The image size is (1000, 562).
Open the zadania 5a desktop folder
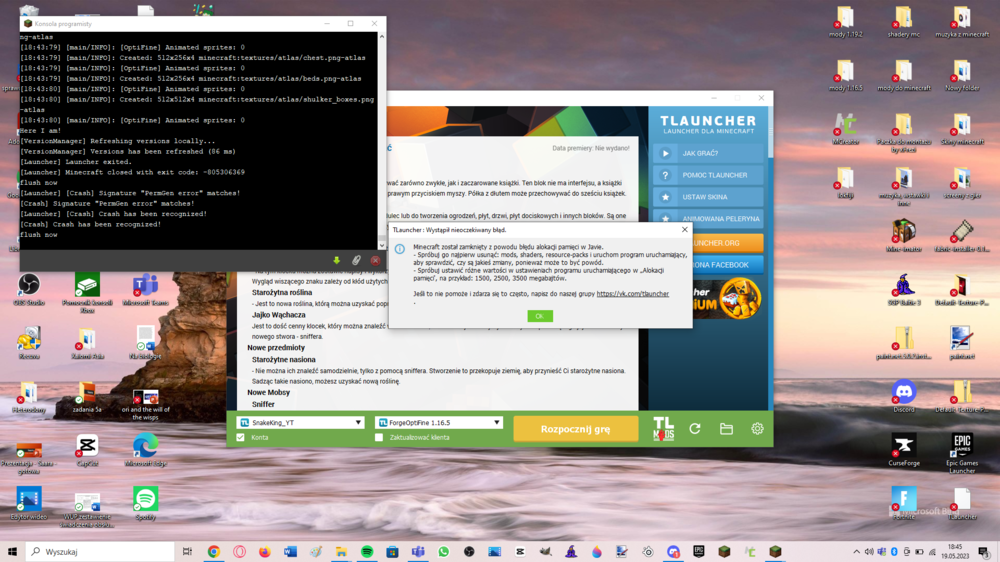pyautogui.click(x=87, y=397)
